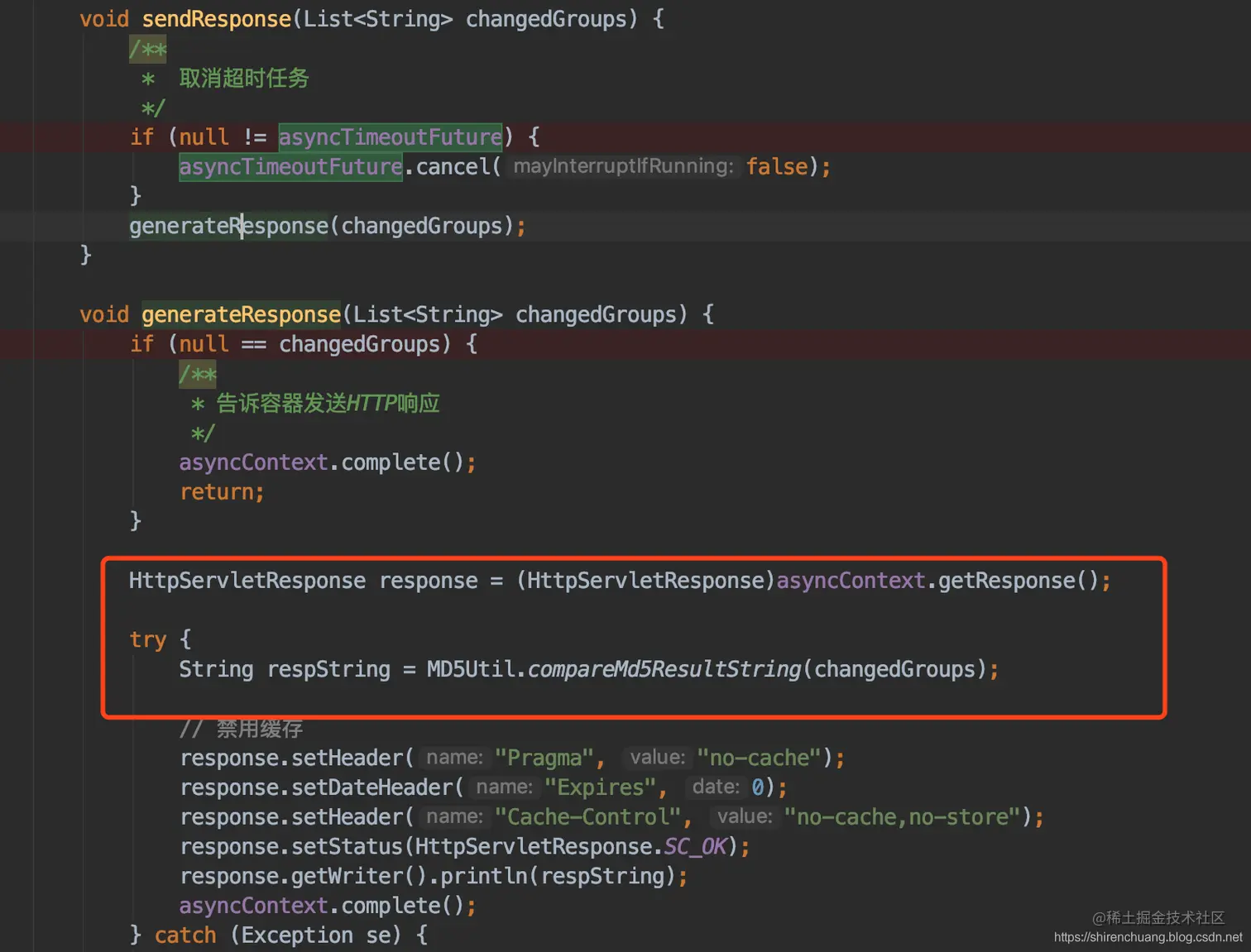The width and height of the screenshot is (1251, 952).
Task: Click the setStatus method call
Action: 347,847
